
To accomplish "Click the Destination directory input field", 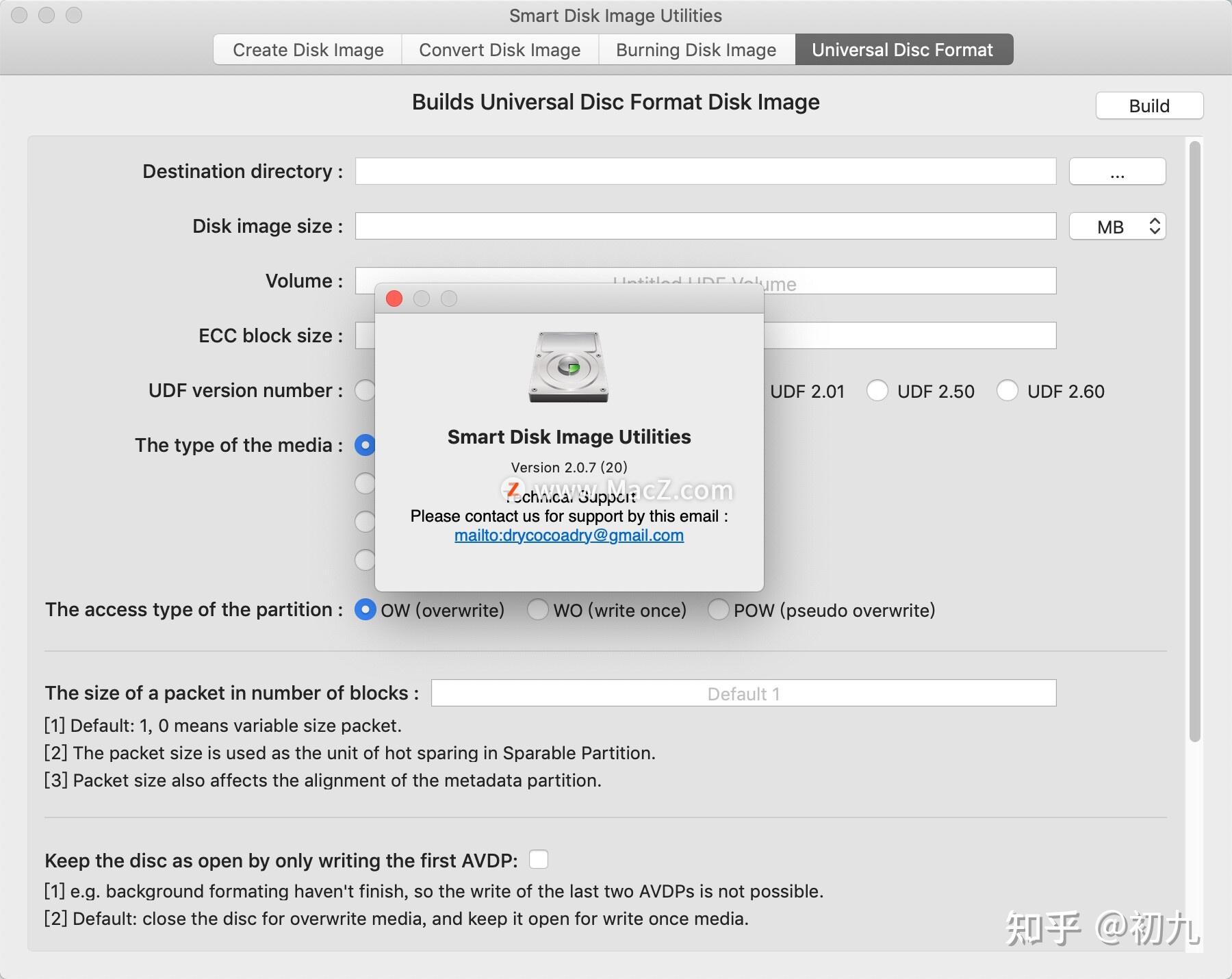I will (704, 171).
